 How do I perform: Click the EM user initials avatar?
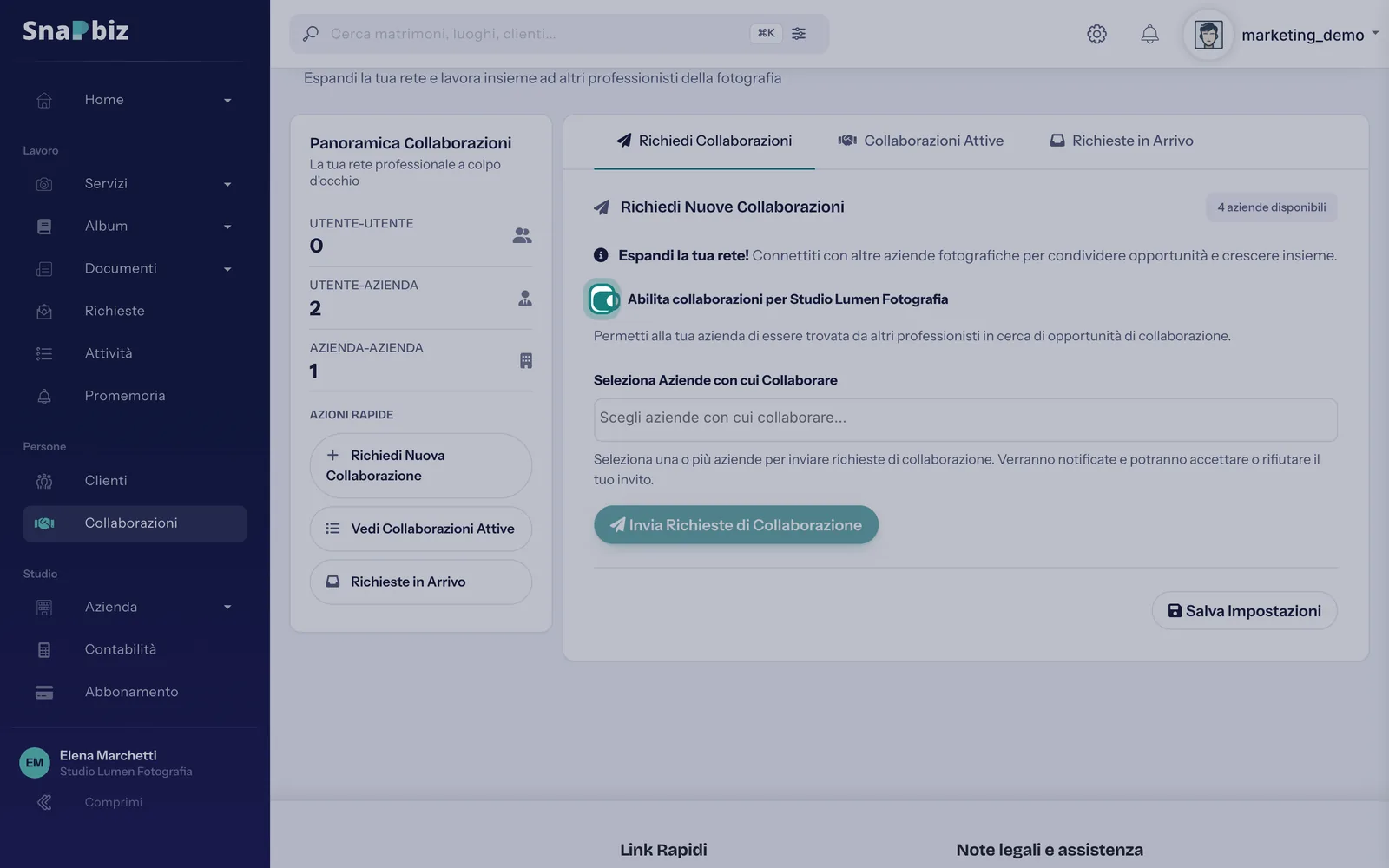pyautogui.click(x=35, y=763)
